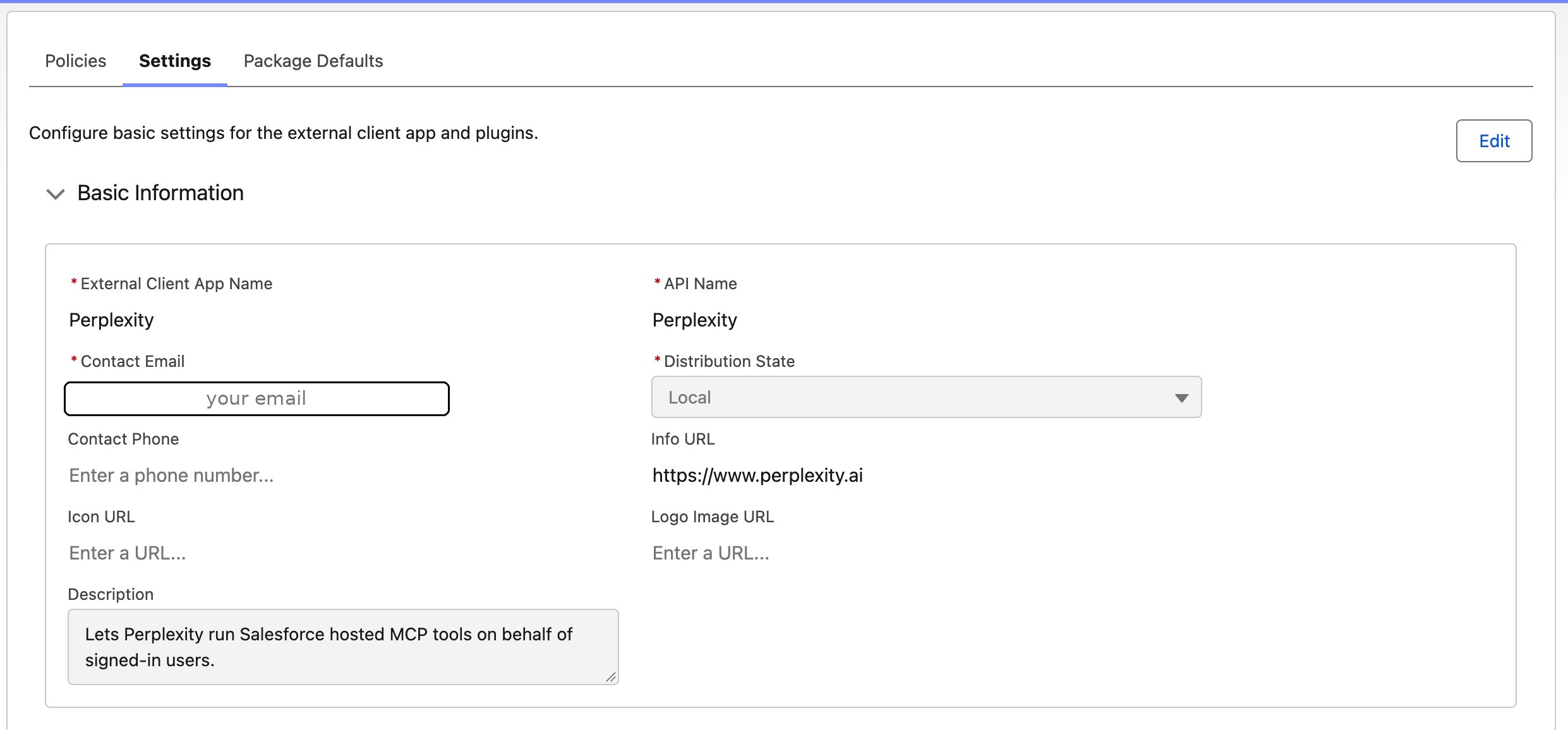The width and height of the screenshot is (1568, 730).
Task: Click the Configure basic settings description text
Action: [284, 133]
